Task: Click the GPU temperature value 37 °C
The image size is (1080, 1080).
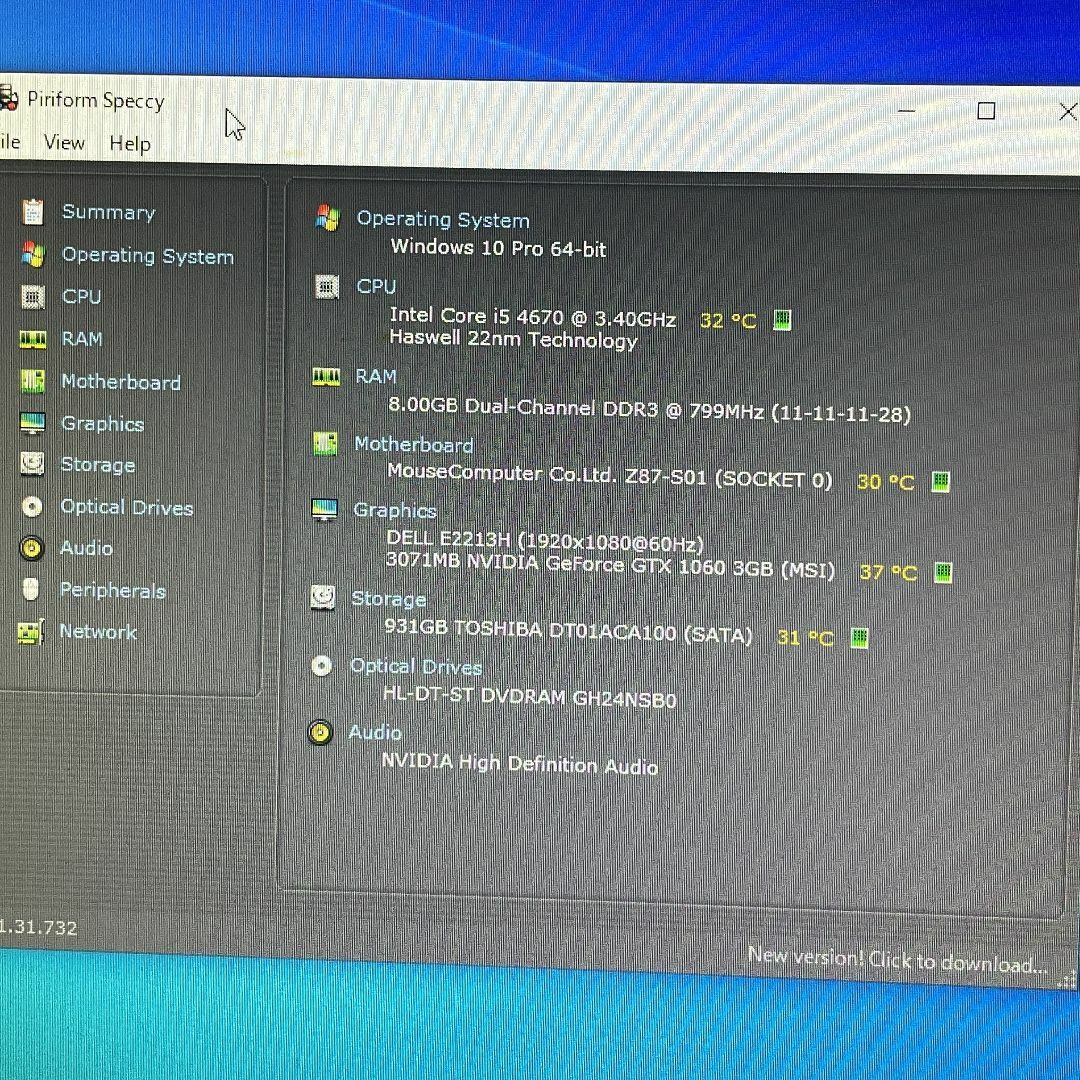Action: coord(889,572)
